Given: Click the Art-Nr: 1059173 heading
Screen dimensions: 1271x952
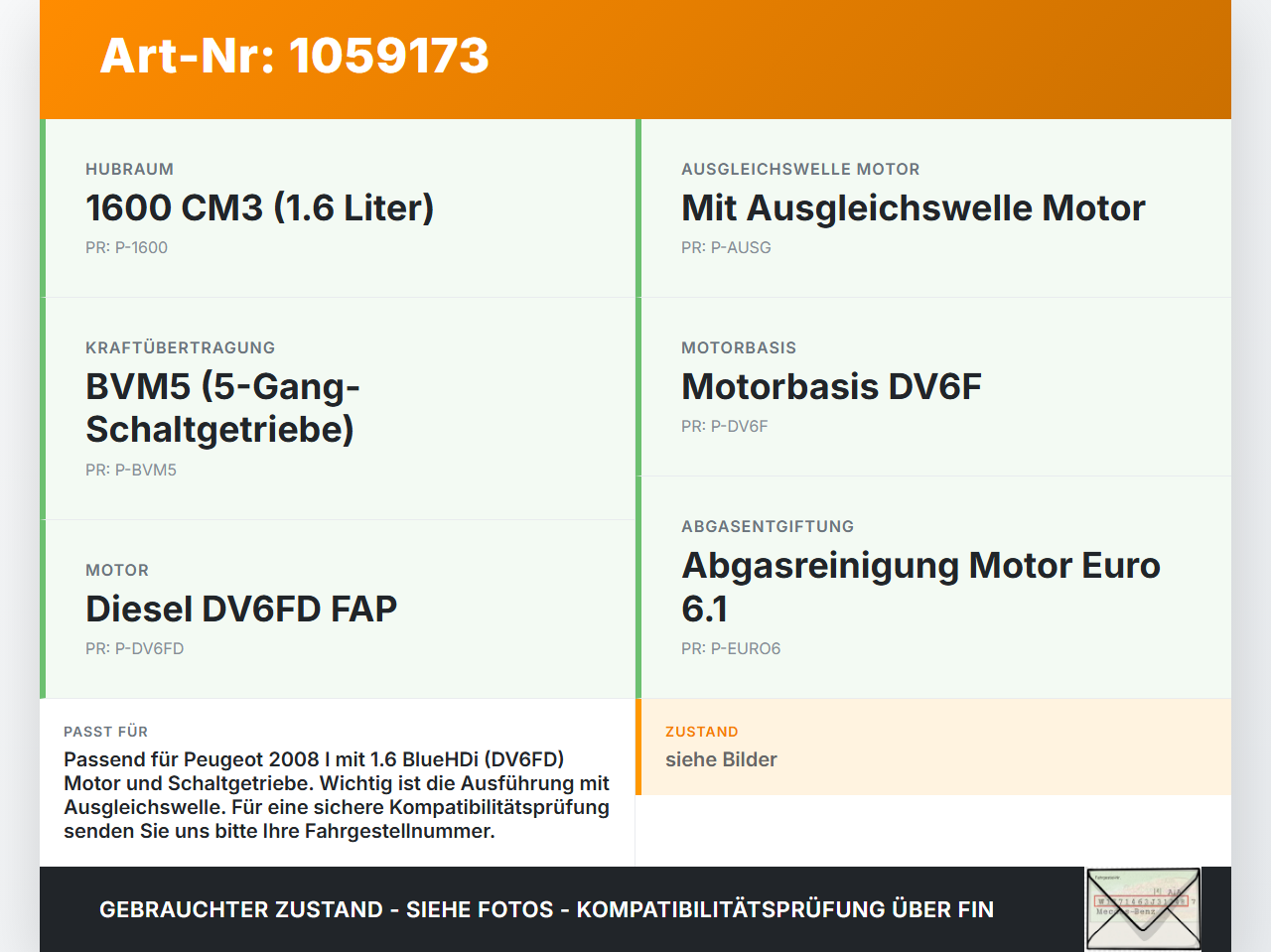Looking at the screenshot, I should (x=295, y=56).
